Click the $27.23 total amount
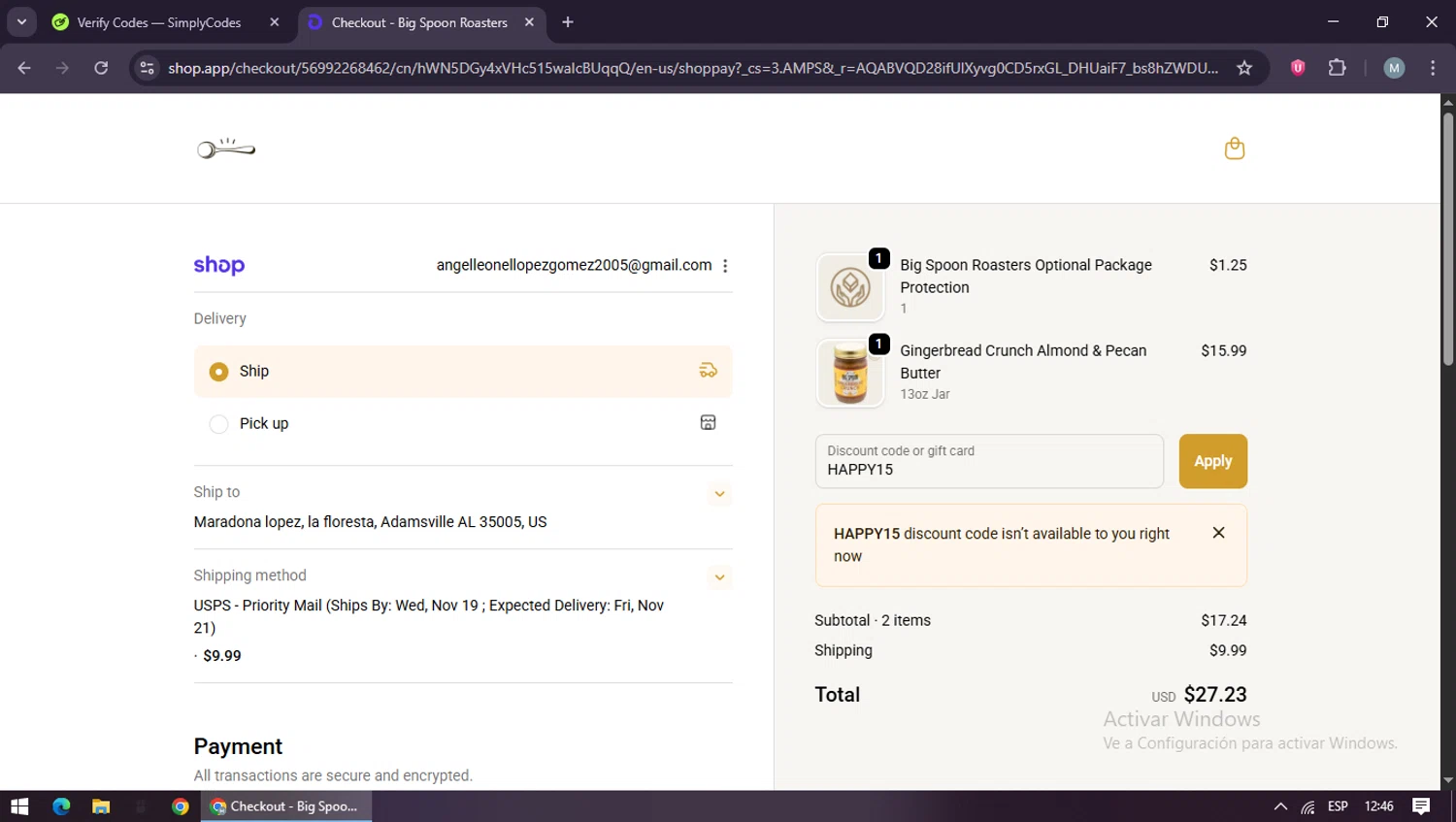Viewport: 1456px width, 822px height. pyautogui.click(x=1215, y=695)
